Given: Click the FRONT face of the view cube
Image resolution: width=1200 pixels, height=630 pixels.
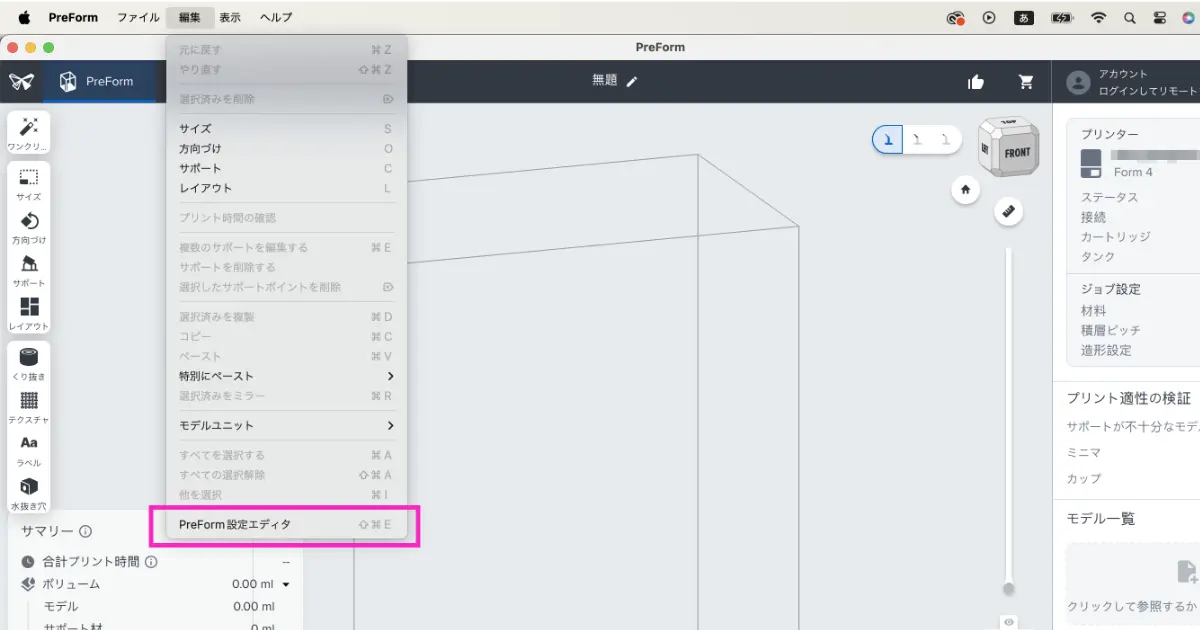Looking at the screenshot, I should click(x=1017, y=153).
